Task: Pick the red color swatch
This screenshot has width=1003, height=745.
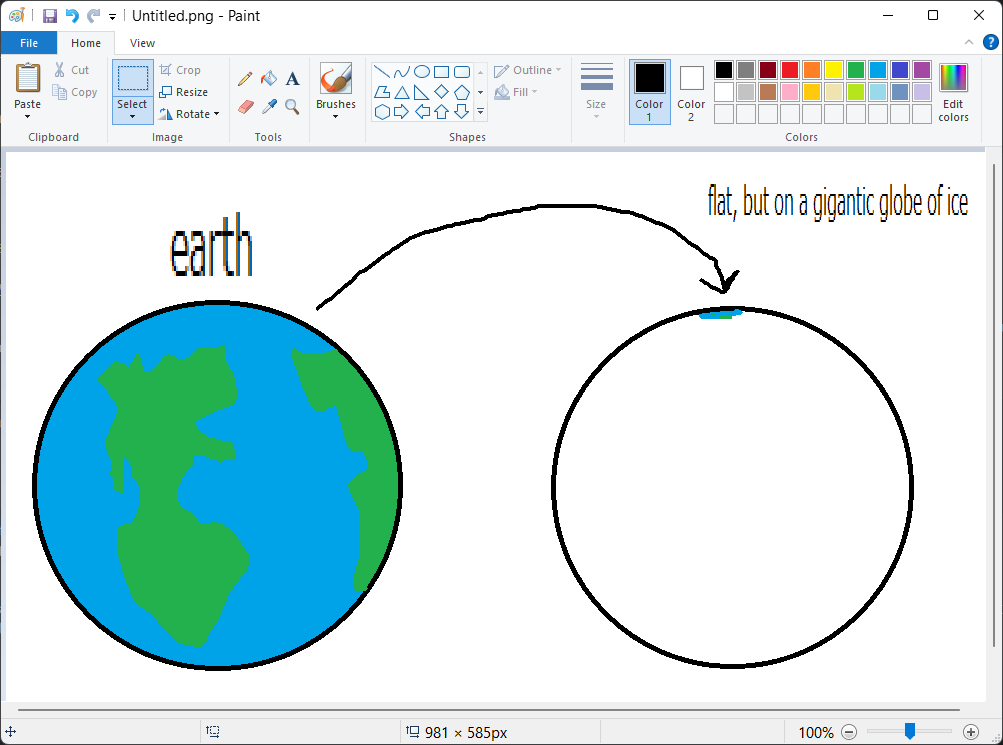Action: [790, 70]
